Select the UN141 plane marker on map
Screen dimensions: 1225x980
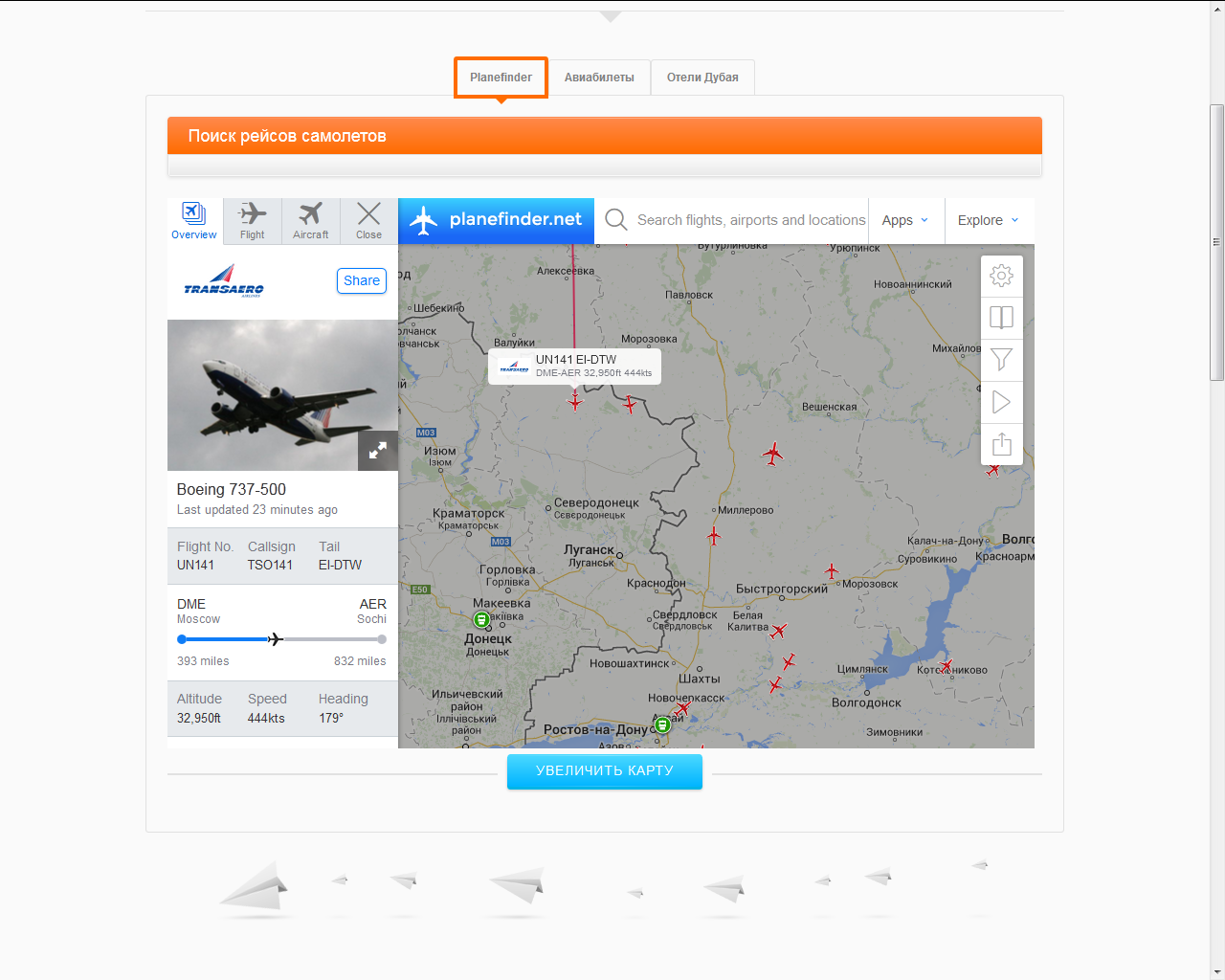(574, 402)
